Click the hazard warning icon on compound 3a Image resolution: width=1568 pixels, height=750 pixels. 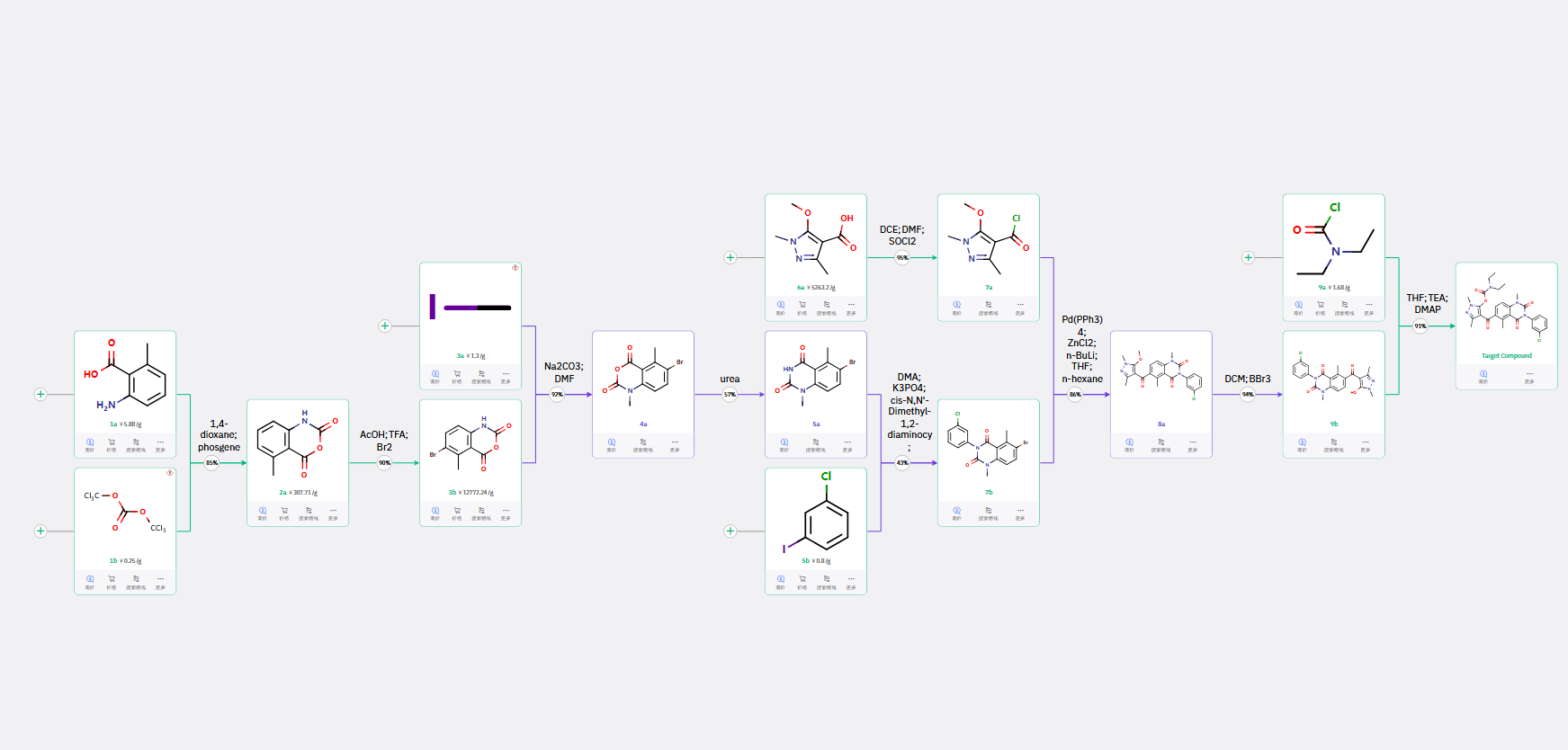point(515,268)
